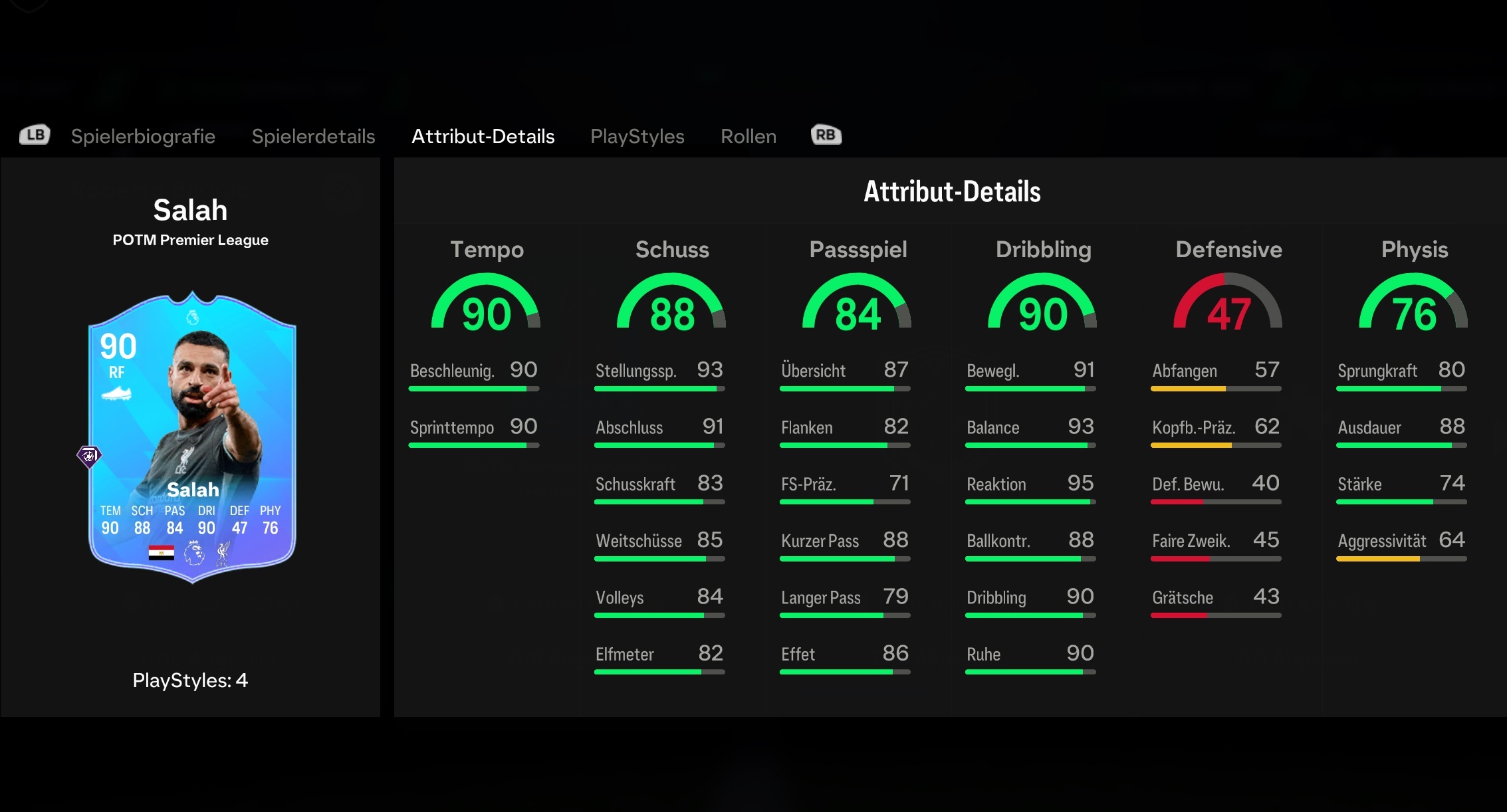Click the 'Flanken' attribute row
1507x812 pixels.
[845, 431]
